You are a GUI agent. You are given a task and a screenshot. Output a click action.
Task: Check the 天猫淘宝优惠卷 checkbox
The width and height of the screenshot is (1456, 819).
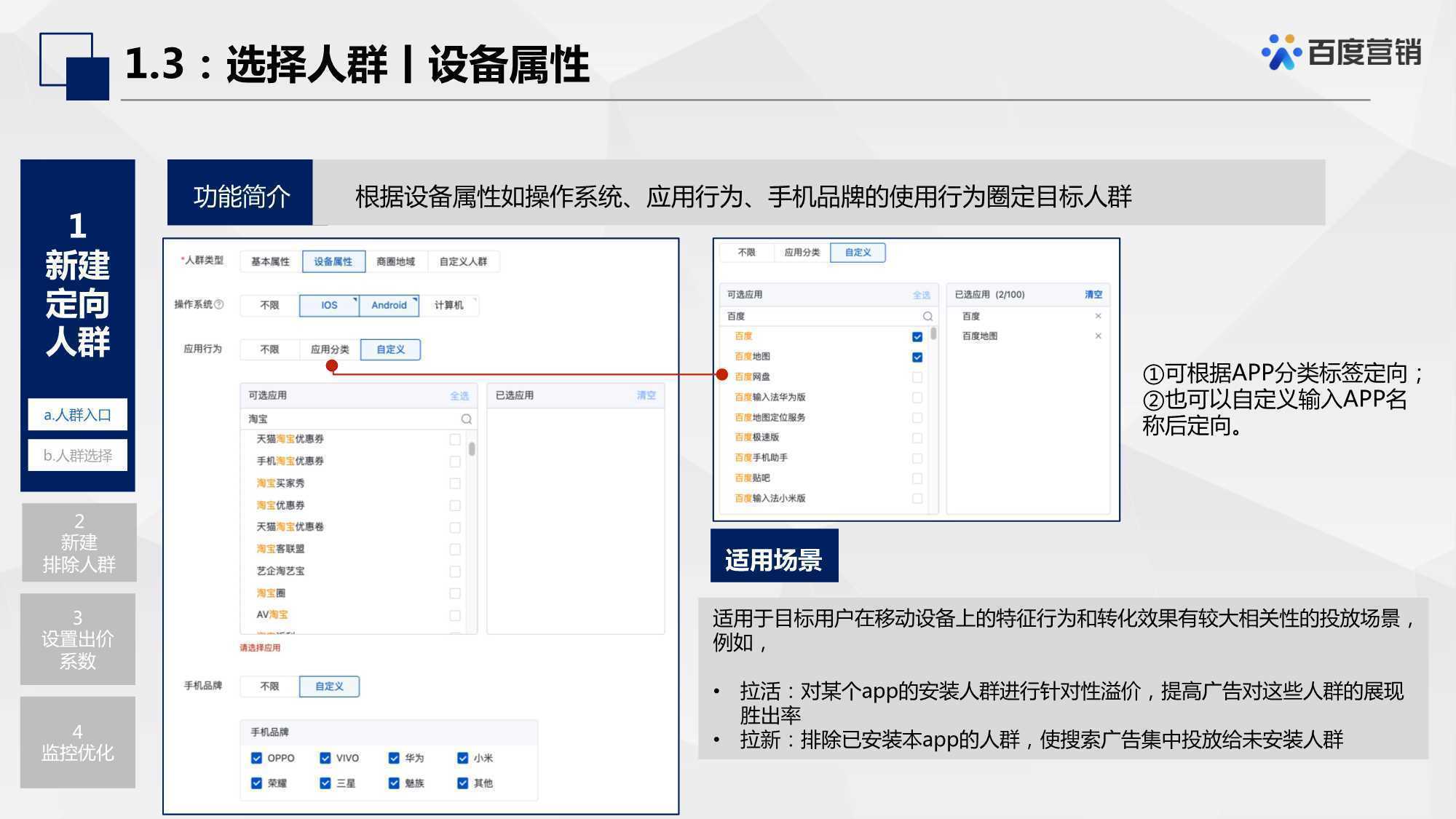point(455,527)
